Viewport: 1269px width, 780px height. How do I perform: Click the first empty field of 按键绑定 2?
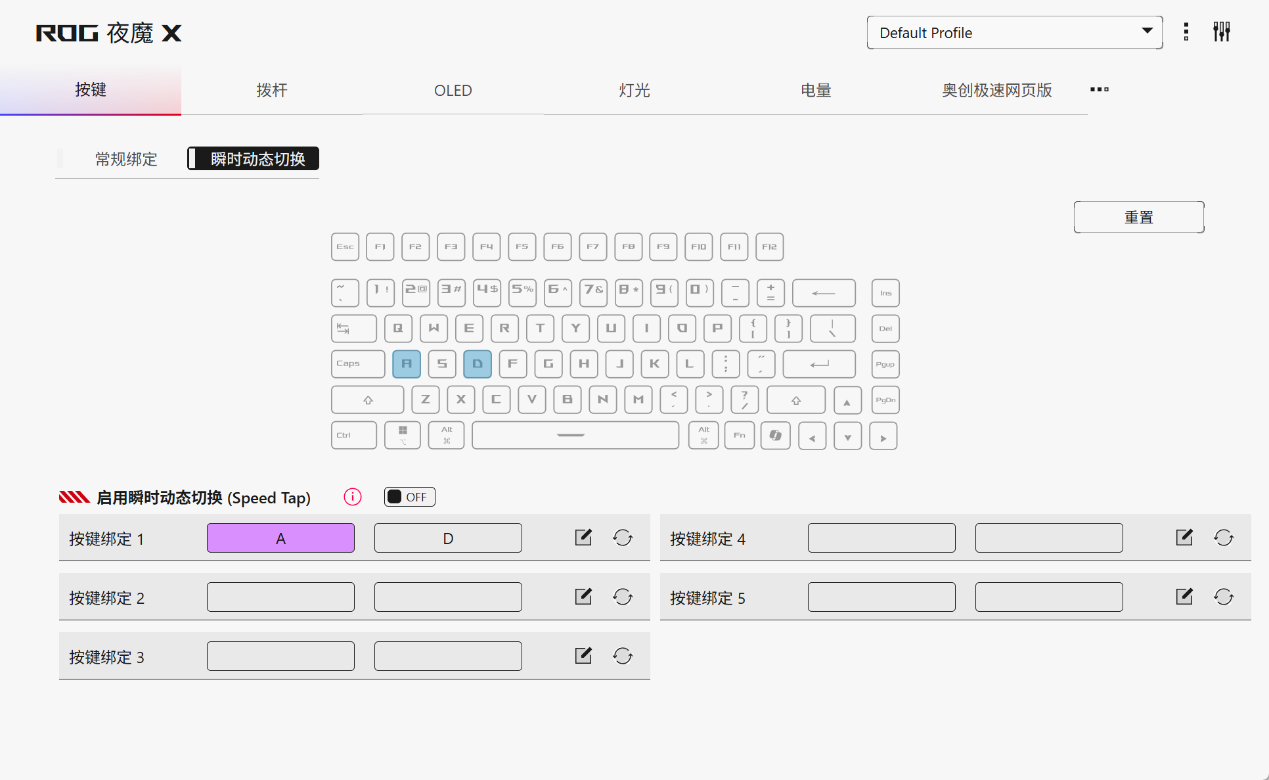click(x=281, y=597)
